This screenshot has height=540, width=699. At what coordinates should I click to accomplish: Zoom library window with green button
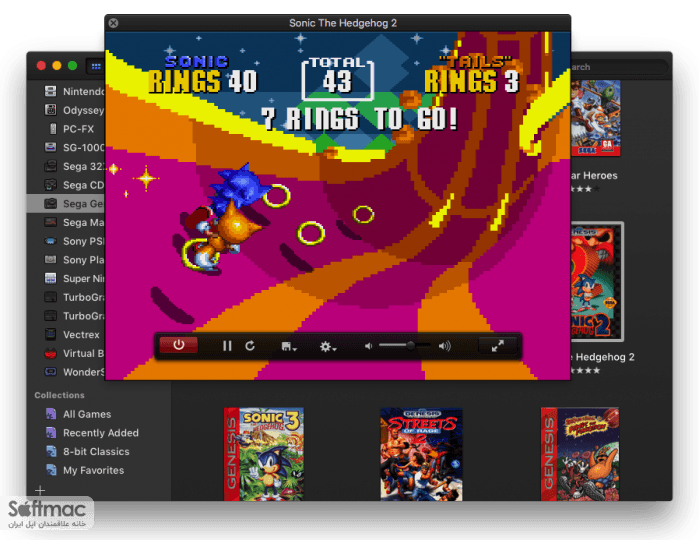pos(73,66)
